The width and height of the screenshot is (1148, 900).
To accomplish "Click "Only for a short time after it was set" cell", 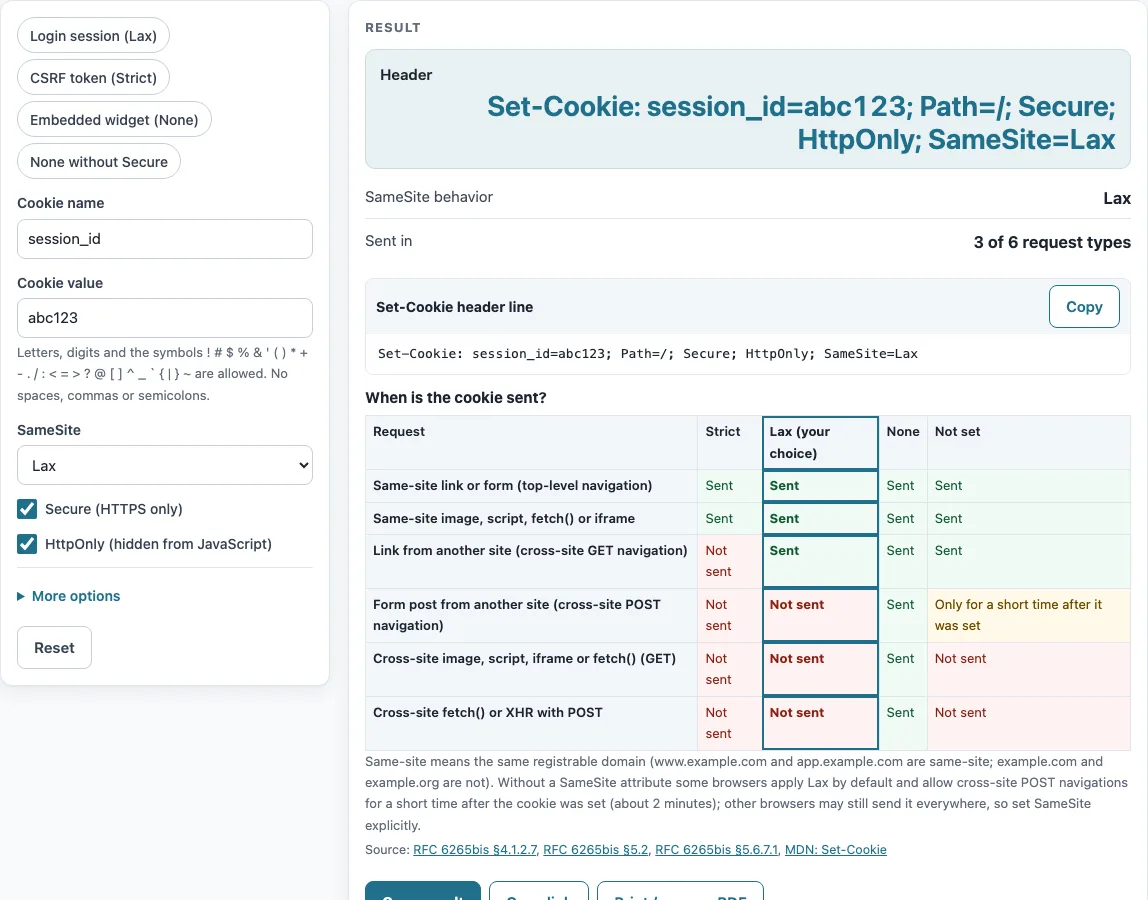I will [1029, 615].
